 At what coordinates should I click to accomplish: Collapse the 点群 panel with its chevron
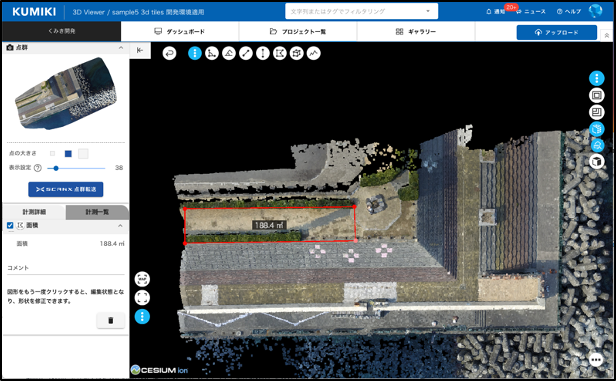point(121,48)
